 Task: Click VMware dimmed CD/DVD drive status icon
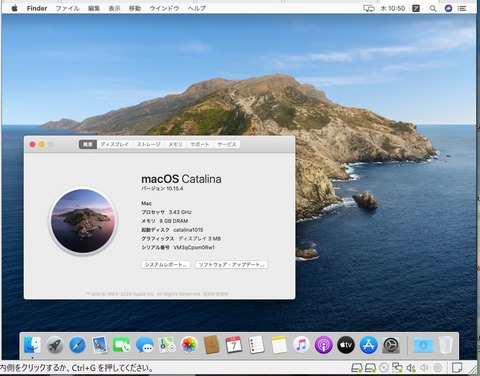point(384,368)
